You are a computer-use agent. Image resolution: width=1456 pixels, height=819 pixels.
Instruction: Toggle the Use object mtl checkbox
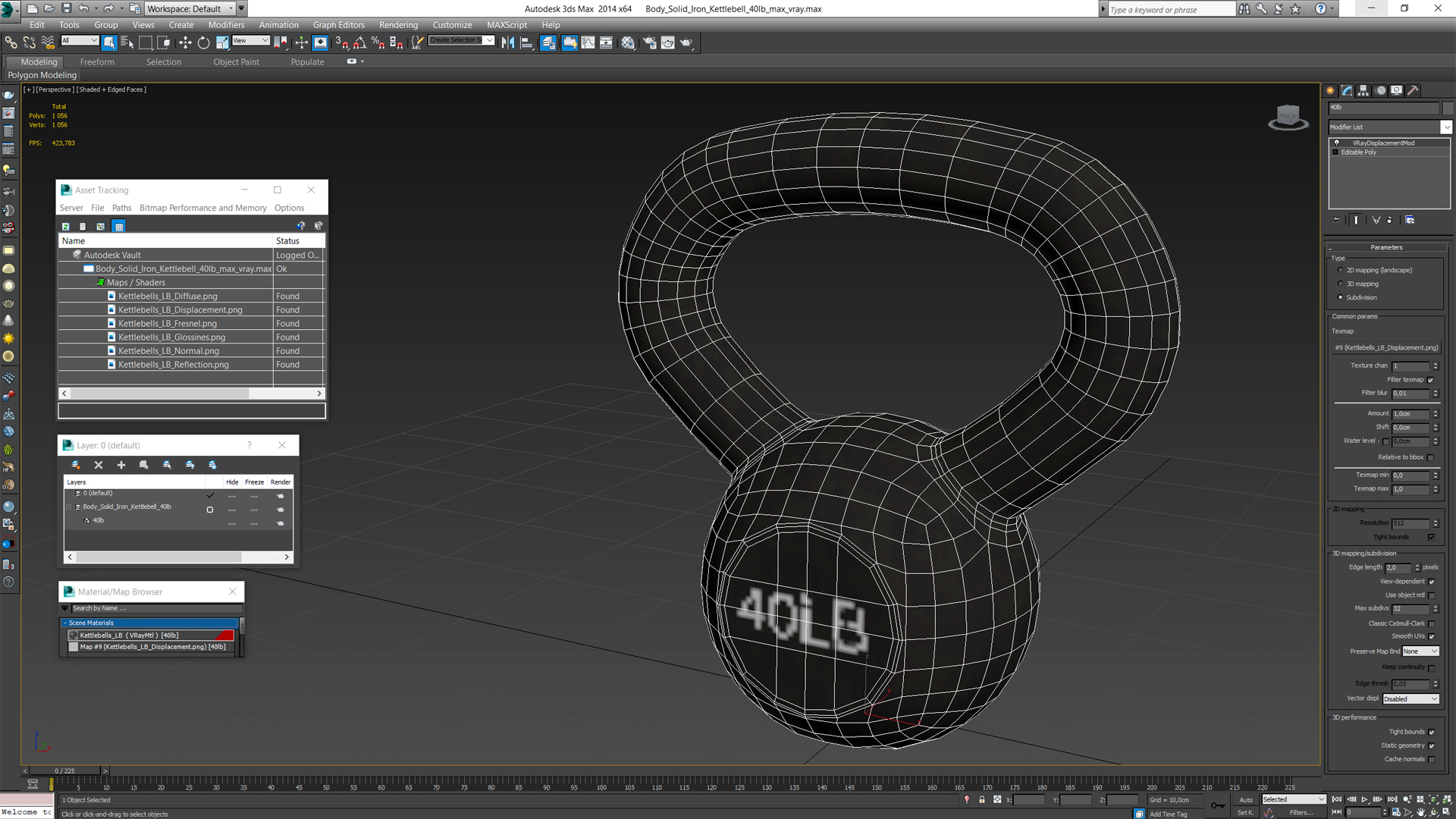tap(1432, 595)
